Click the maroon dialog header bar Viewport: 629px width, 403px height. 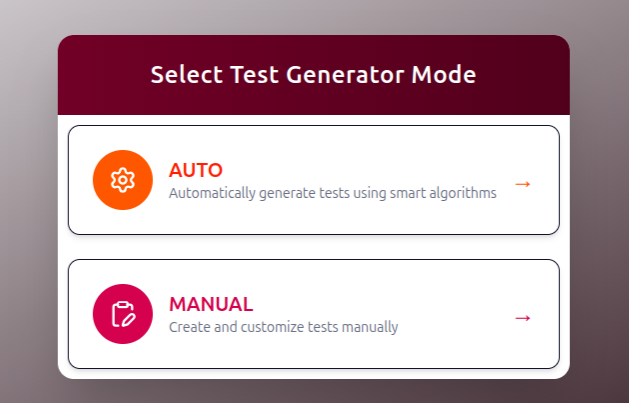click(314, 75)
